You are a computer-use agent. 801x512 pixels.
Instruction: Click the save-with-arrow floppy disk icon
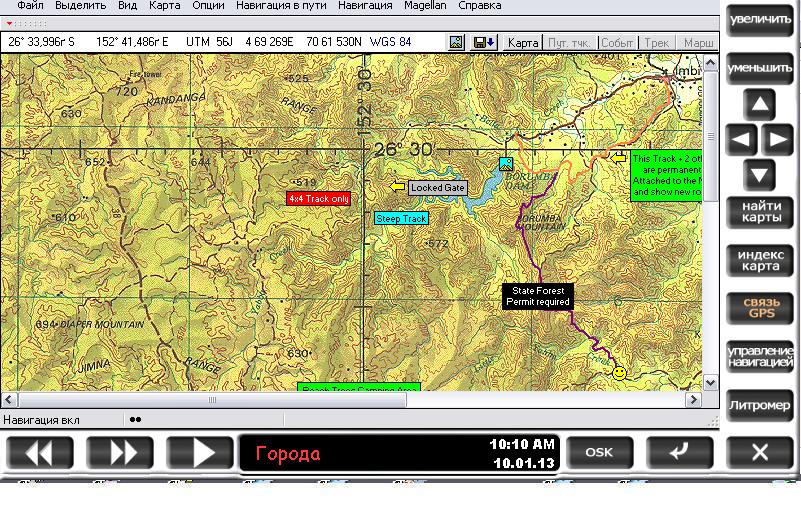tap(483, 42)
